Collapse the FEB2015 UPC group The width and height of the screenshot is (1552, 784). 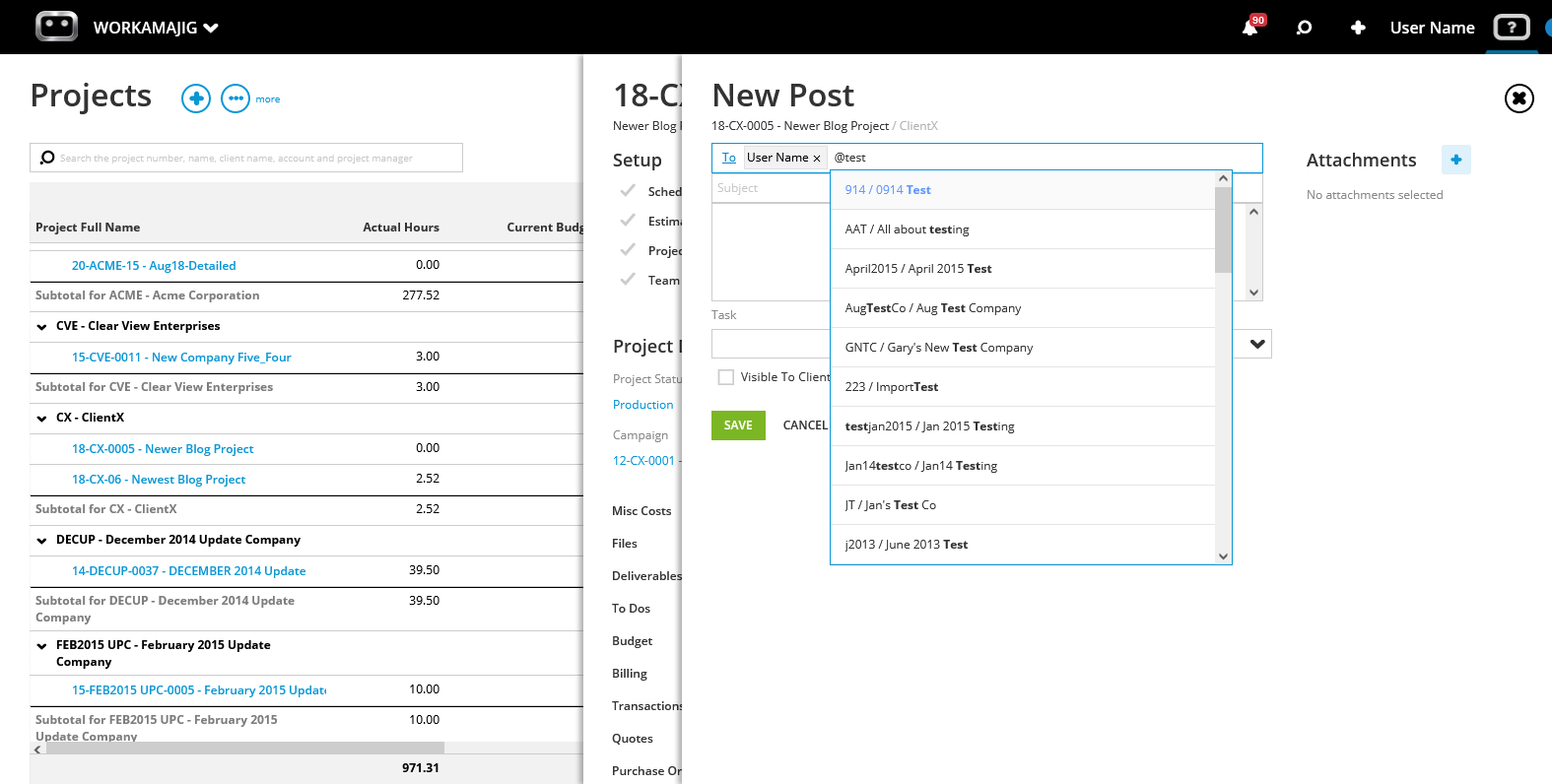point(41,647)
